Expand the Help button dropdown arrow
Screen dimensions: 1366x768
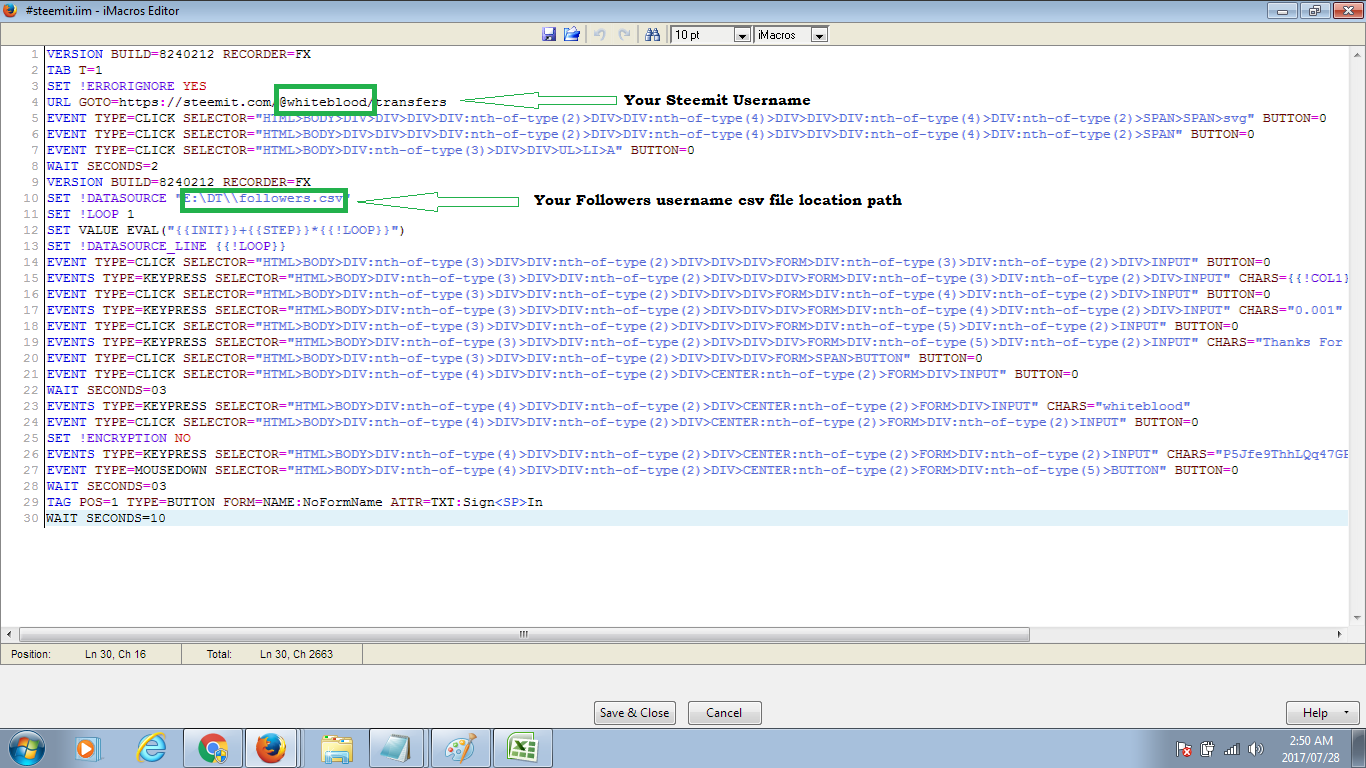pos(1346,713)
